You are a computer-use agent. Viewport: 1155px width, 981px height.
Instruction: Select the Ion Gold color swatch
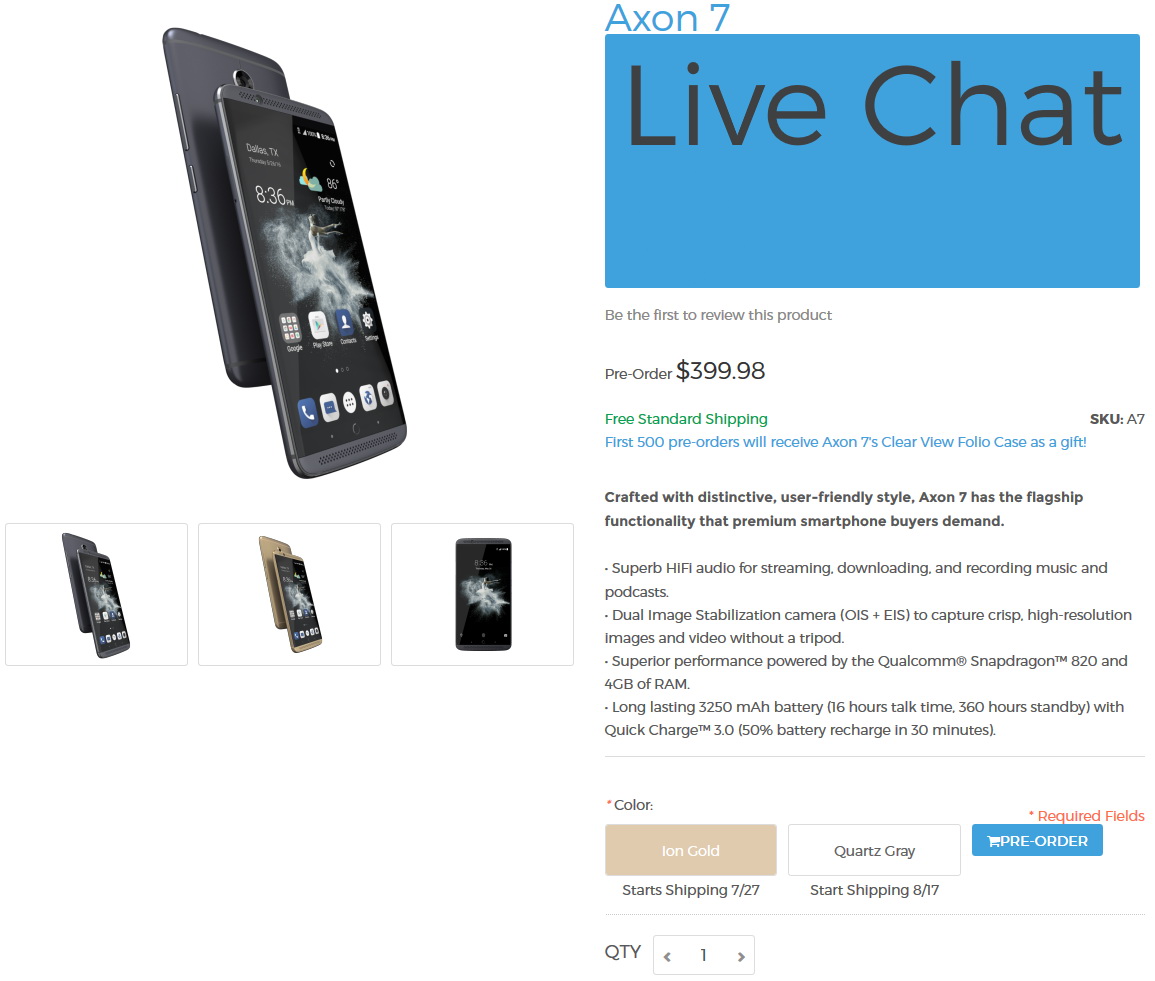[690, 850]
